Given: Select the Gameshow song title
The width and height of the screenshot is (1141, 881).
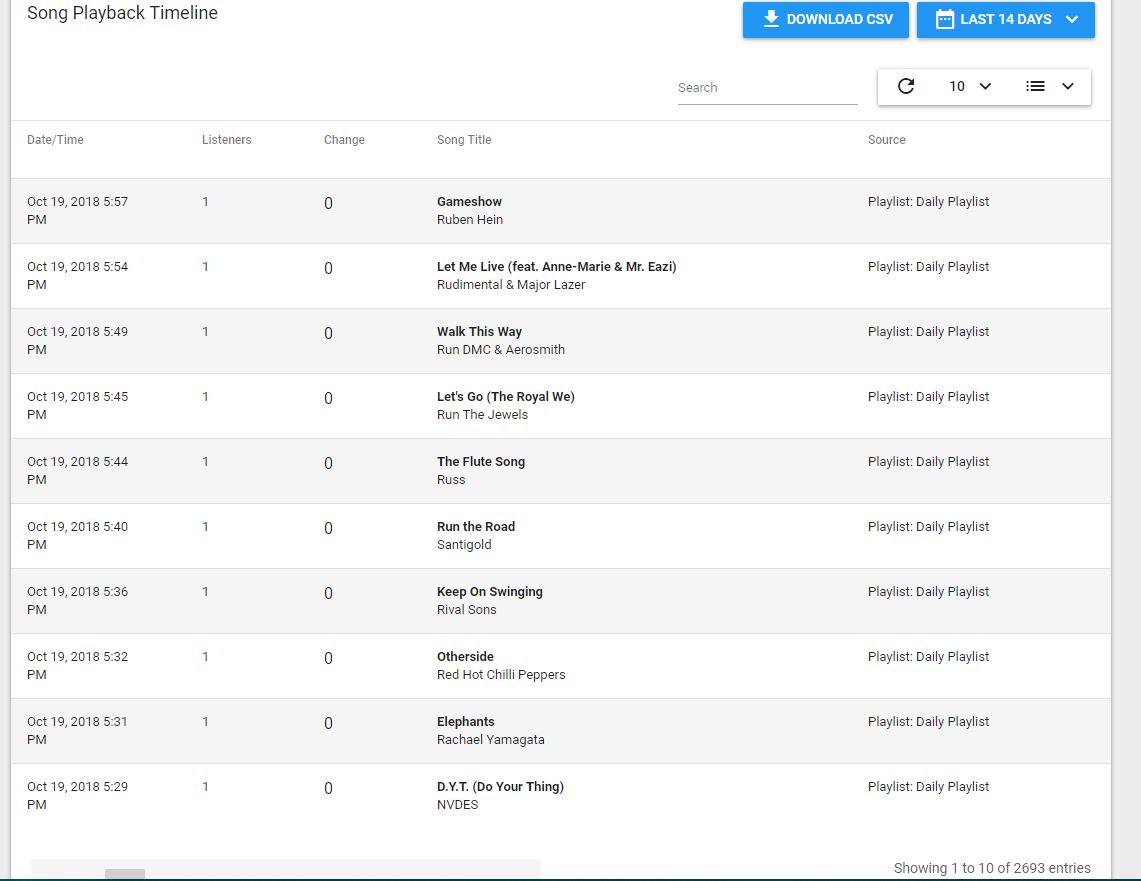Looking at the screenshot, I should [x=469, y=202].
